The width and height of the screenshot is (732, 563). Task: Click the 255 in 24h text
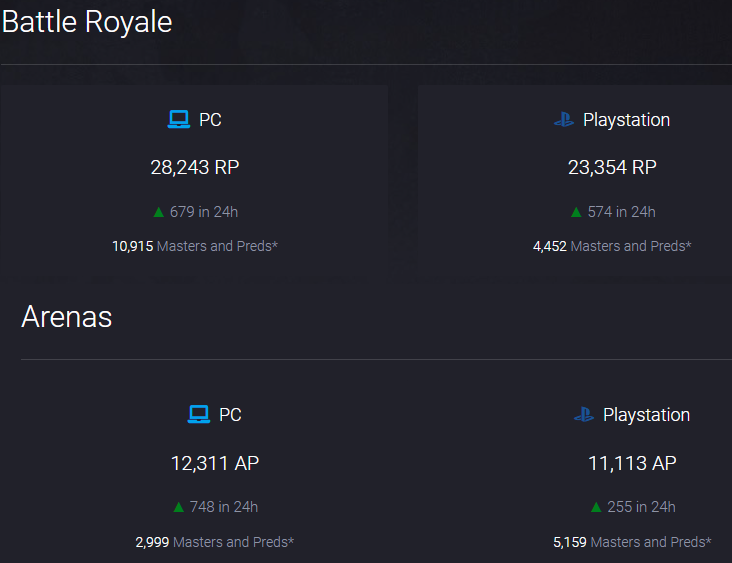click(641, 507)
